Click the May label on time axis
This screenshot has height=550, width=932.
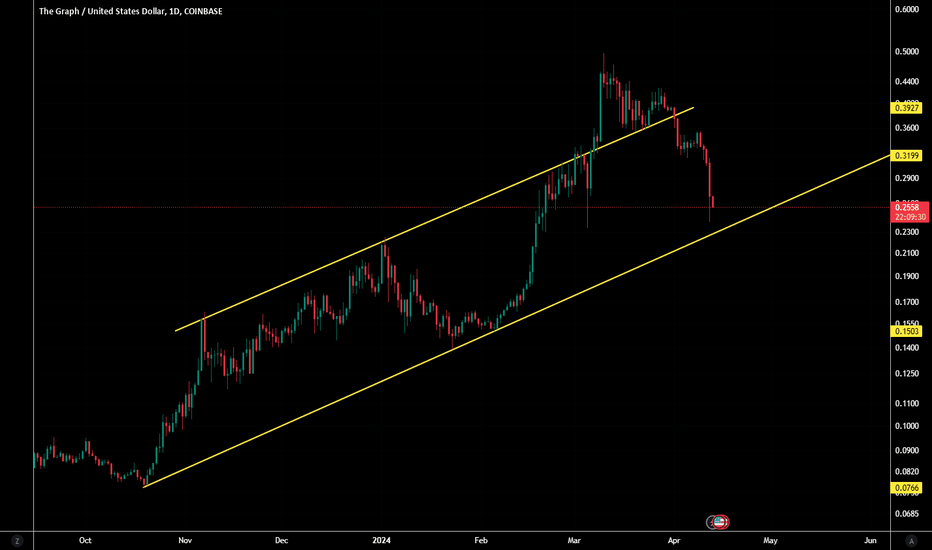coord(770,540)
